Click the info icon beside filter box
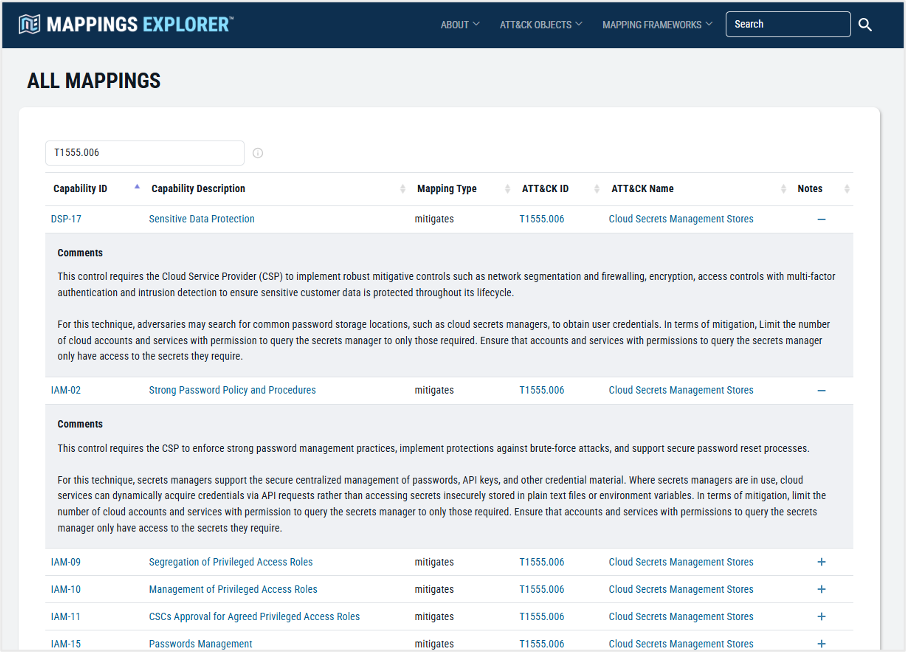Viewport: 906px width, 652px height. pos(258,153)
